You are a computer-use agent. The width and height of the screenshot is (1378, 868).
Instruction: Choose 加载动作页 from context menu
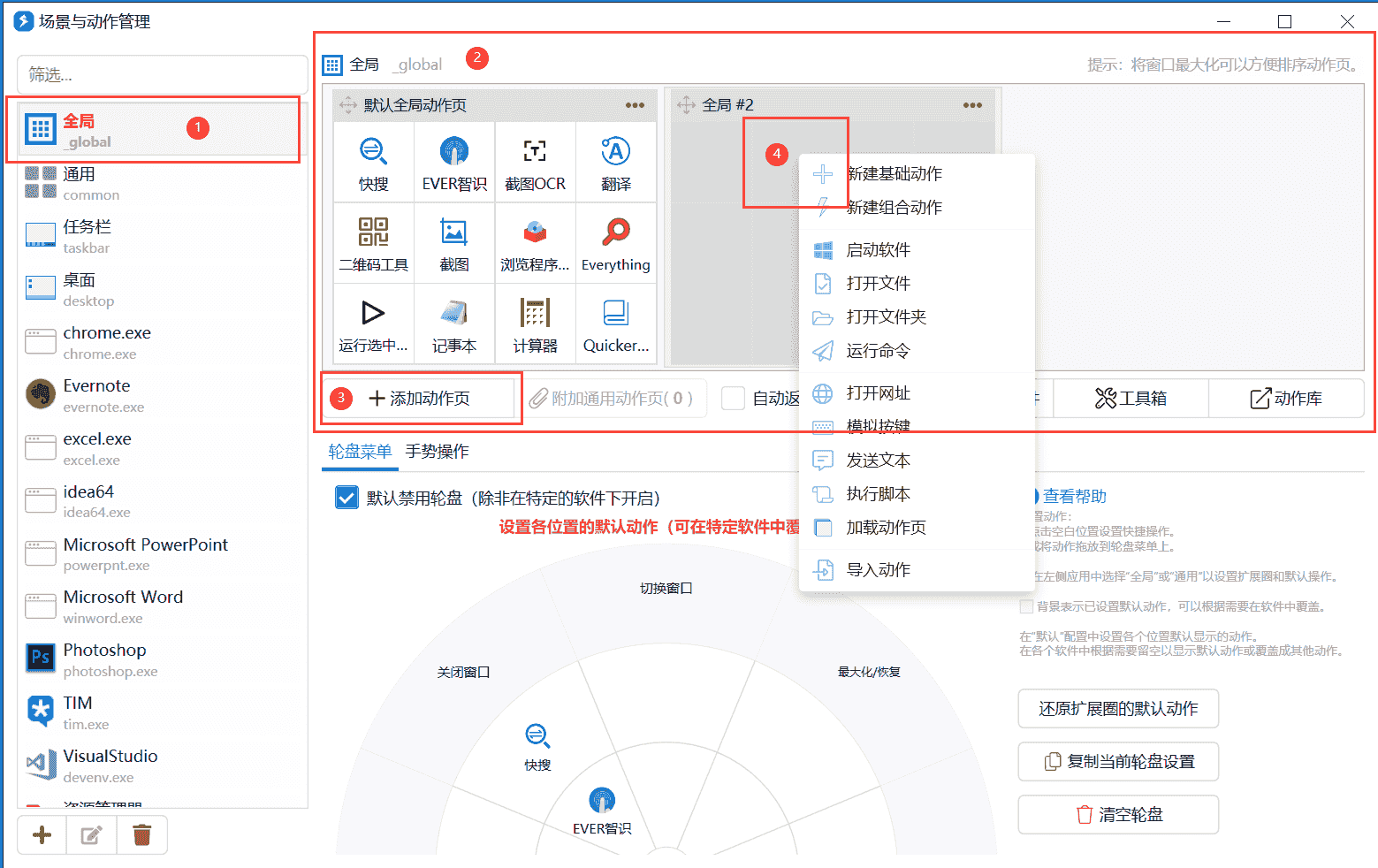pyautogui.click(x=917, y=528)
